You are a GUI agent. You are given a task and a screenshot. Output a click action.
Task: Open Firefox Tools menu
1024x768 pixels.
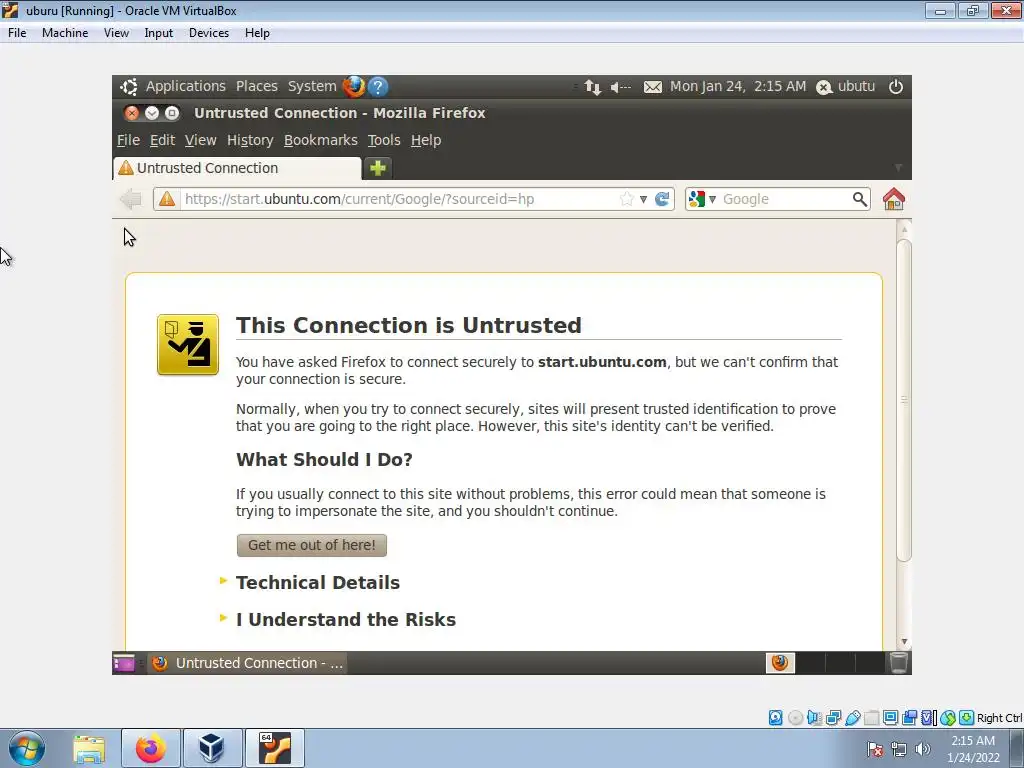pos(384,140)
